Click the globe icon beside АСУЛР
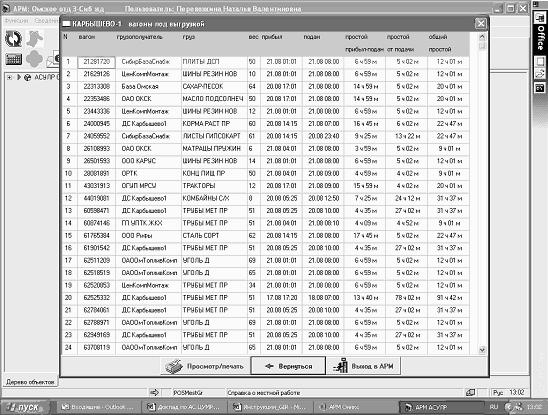 [27, 78]
